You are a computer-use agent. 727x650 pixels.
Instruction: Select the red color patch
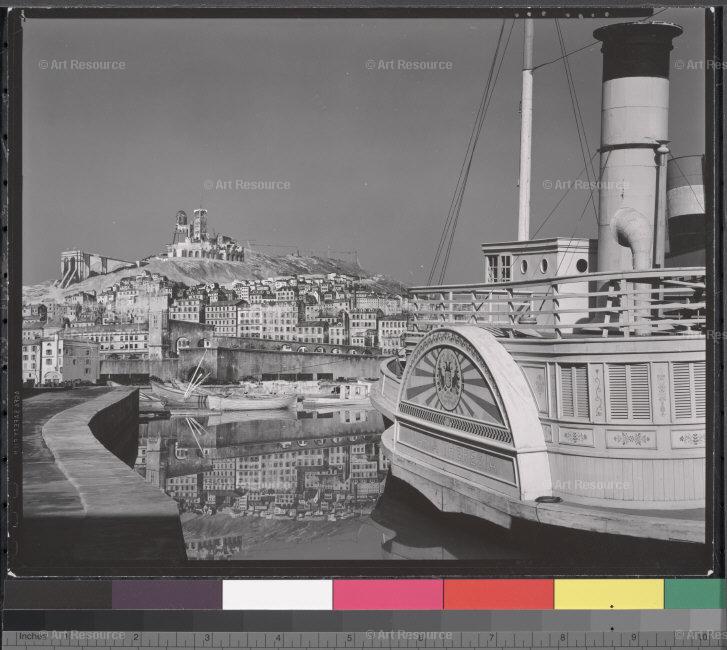pos(498,594)
